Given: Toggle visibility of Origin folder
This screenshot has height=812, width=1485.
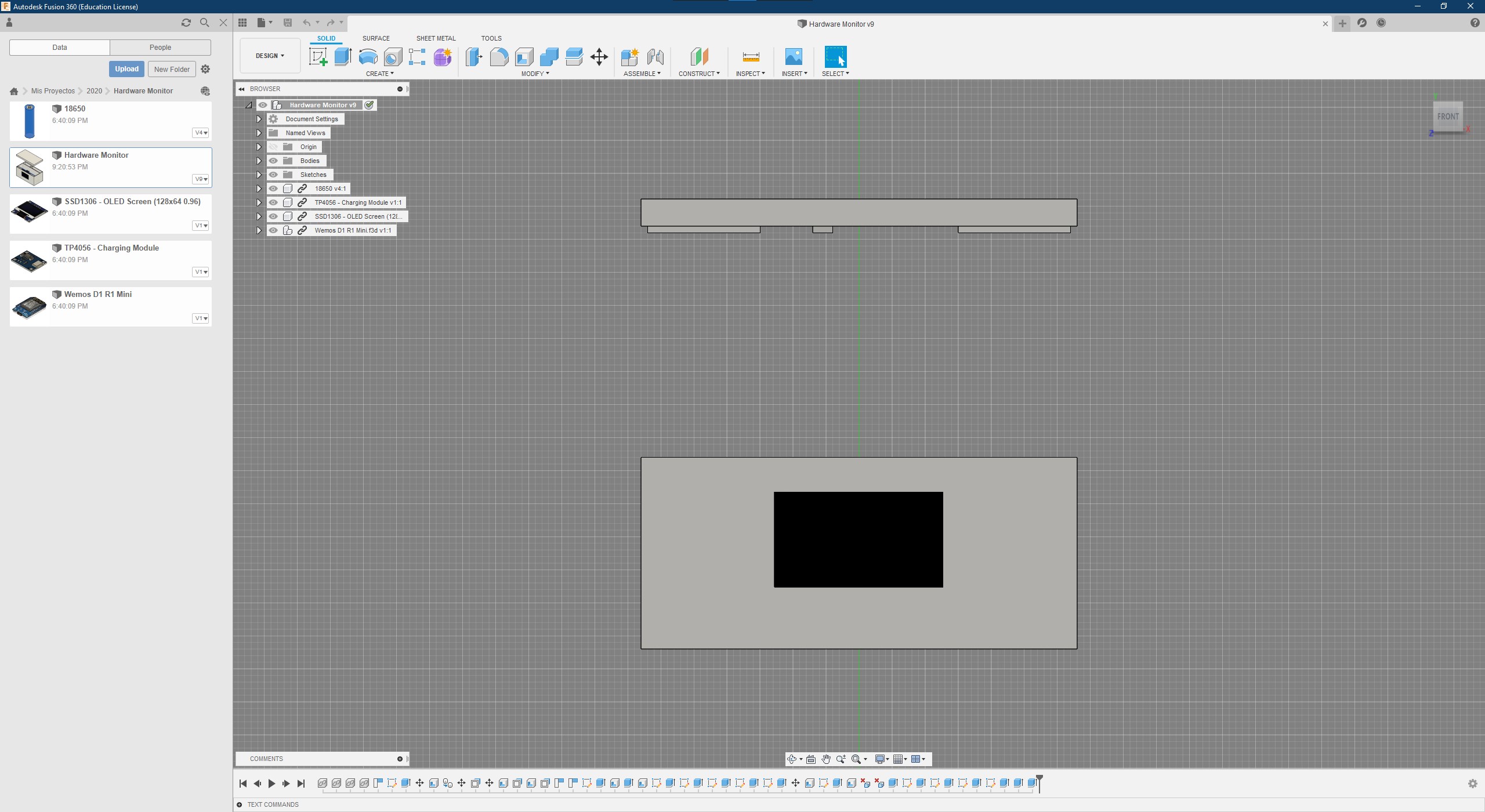Looking at the screenshot, I should (x=273, y=147).
